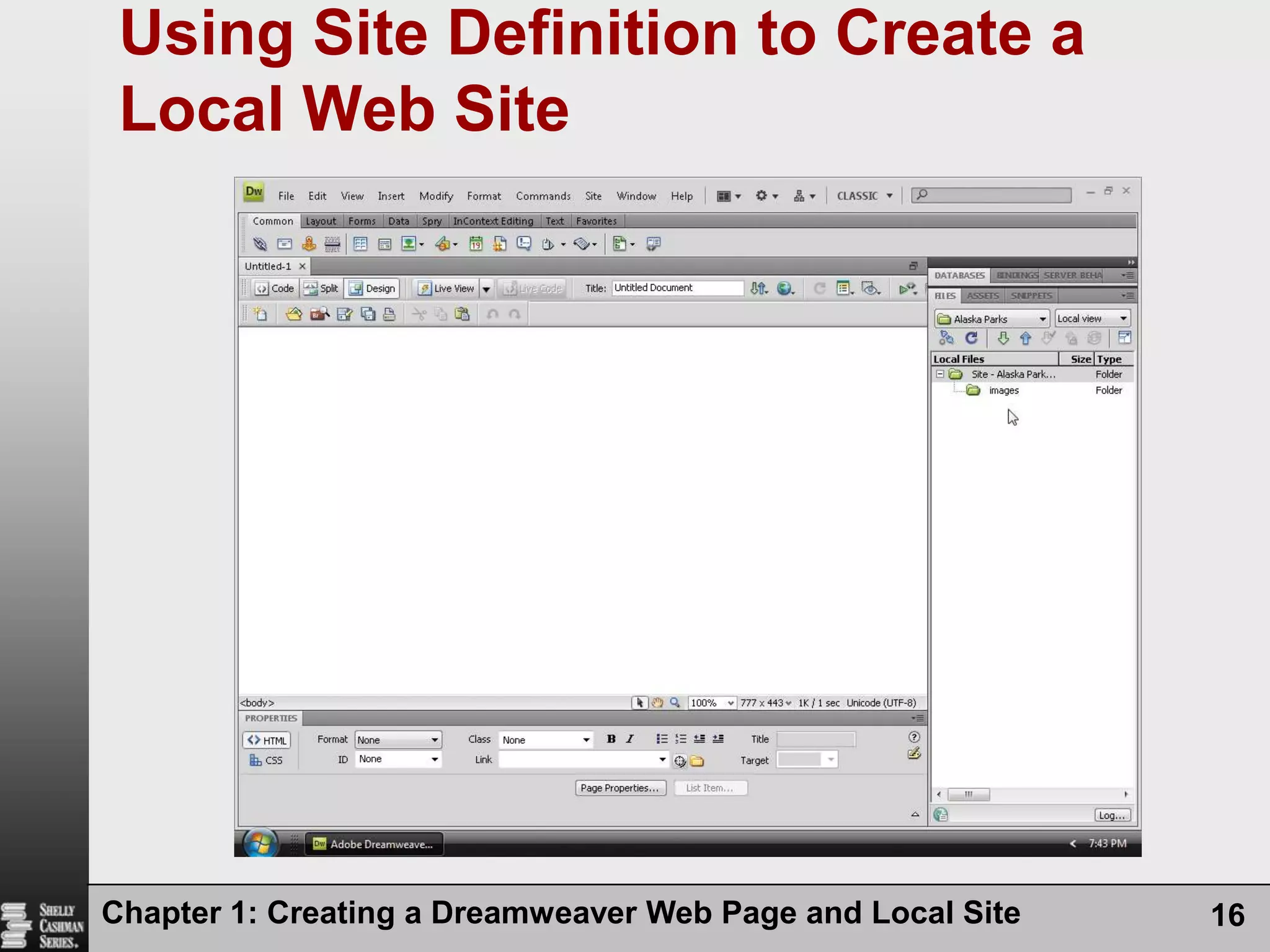Click Browse for File folder icon

pos(698,761)
